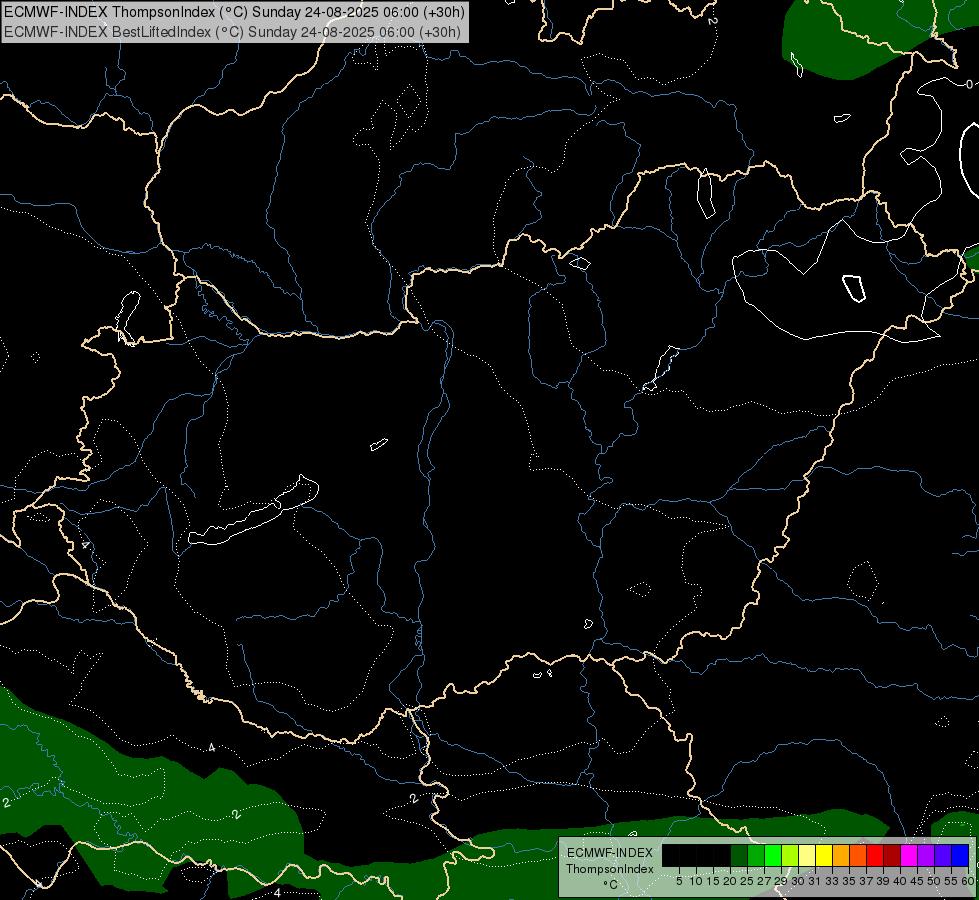Click the legend °C unit label
The width and height of the screenshot is (979, 900).
pos(611,885)
